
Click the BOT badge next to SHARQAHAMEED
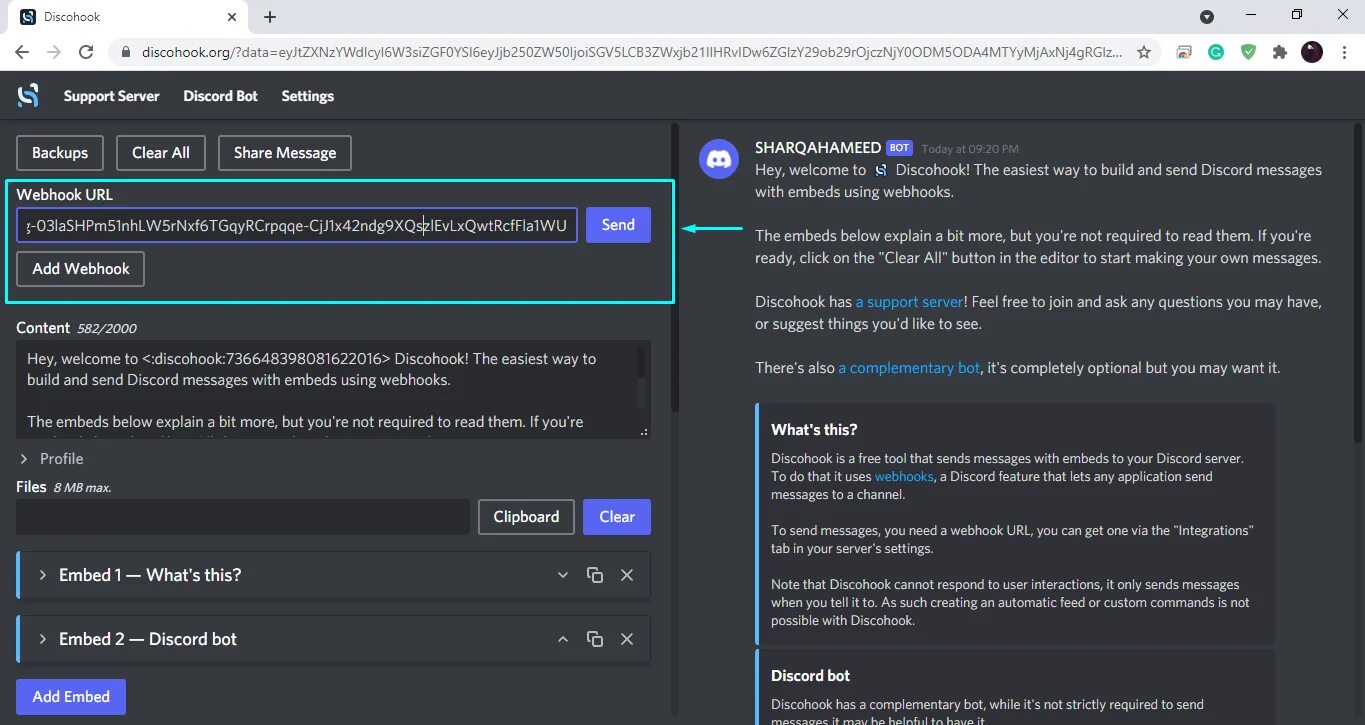[x=899, y=148]
